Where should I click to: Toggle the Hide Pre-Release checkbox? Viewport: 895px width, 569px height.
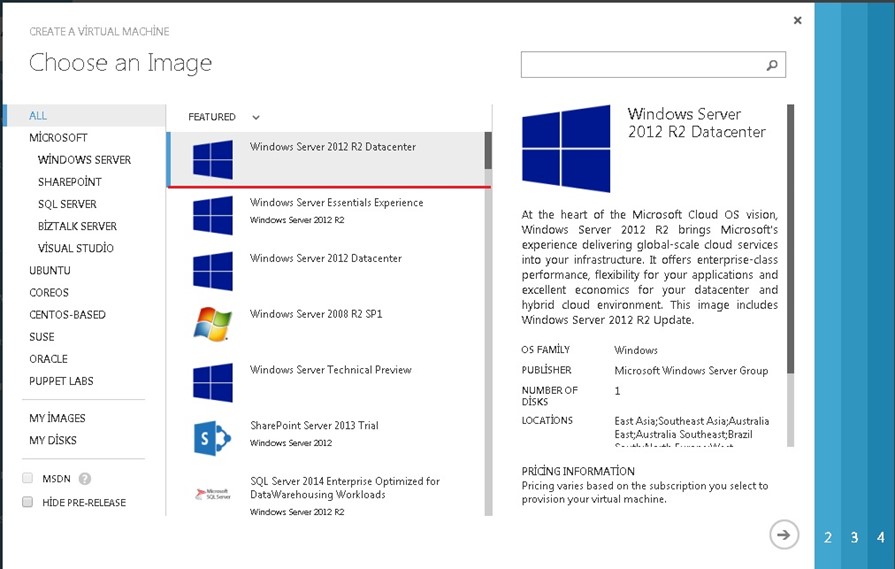pos(28,502)
